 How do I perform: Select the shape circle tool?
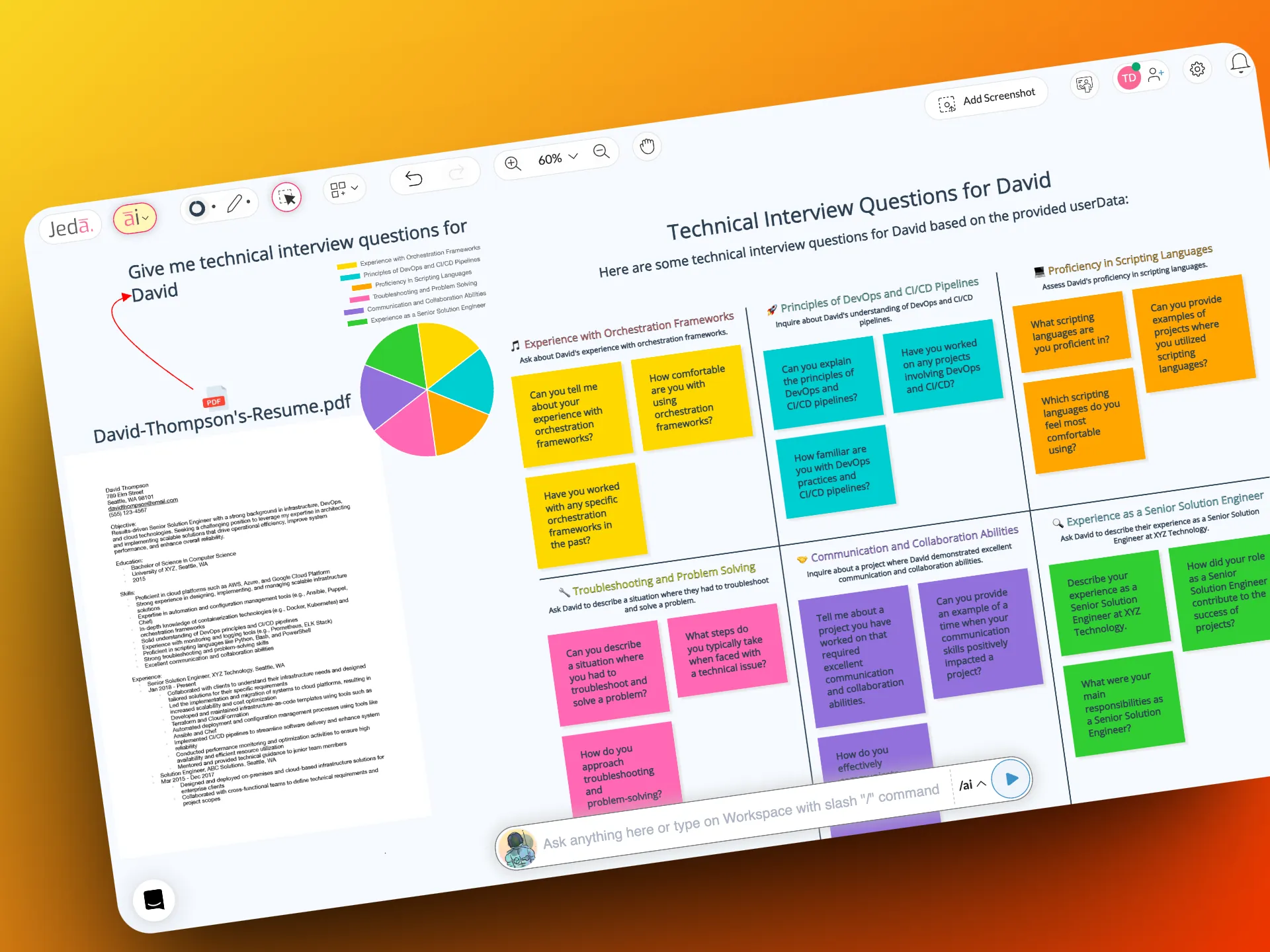(x=197, y=209)
